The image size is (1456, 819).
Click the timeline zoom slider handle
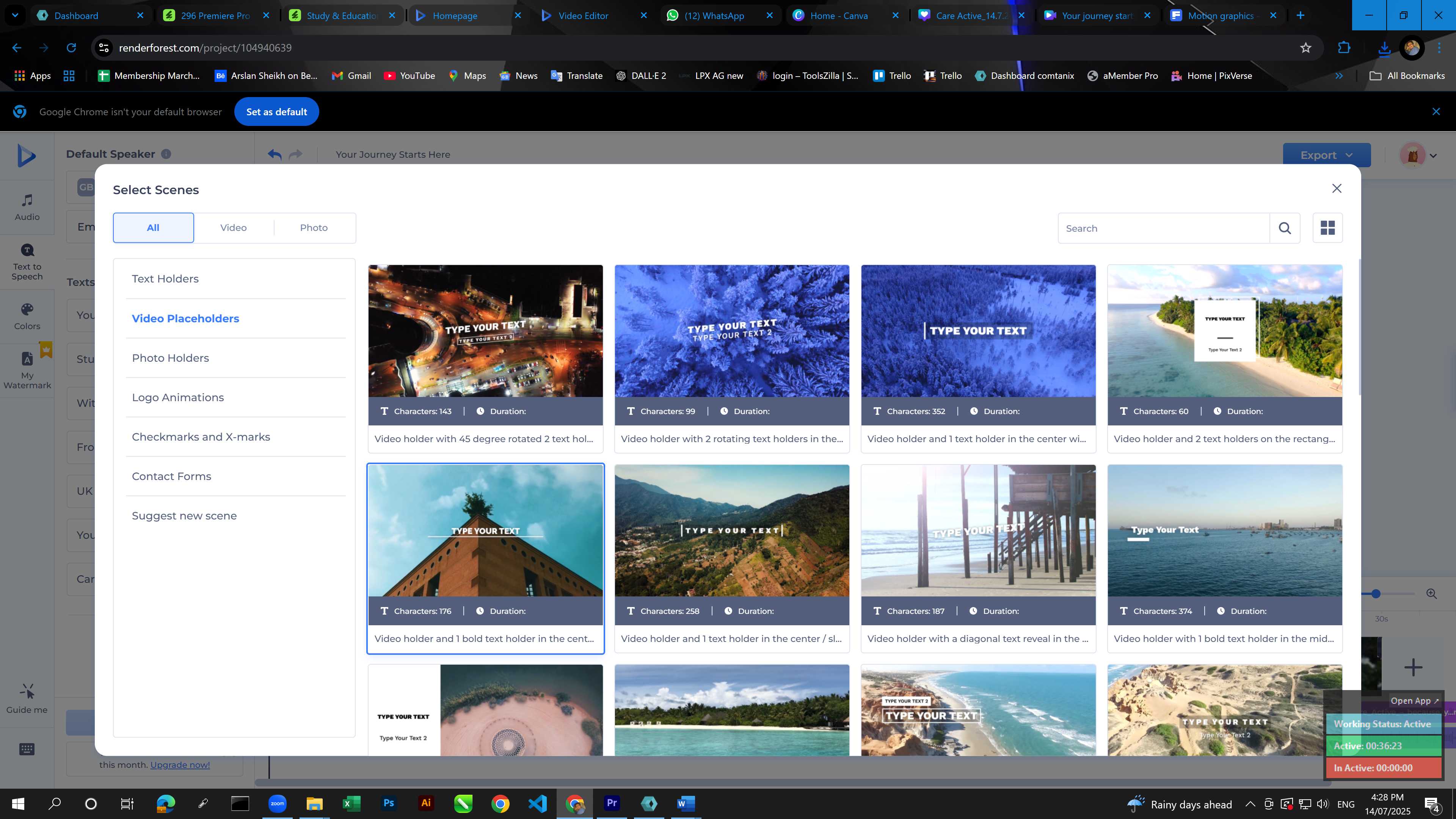click(1376, 593)
